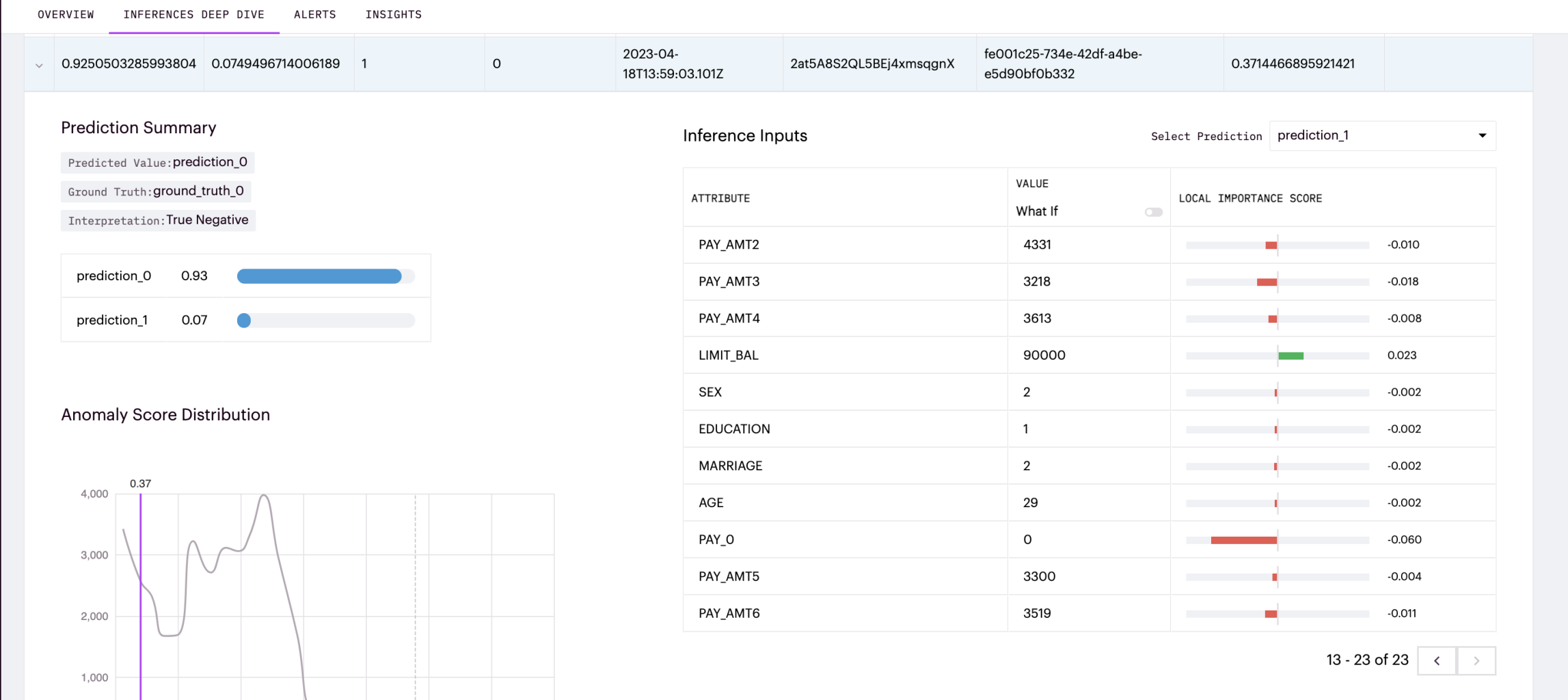Select the MARRIAGE attribute name
Screen dimensions: 1568x700
730,466
